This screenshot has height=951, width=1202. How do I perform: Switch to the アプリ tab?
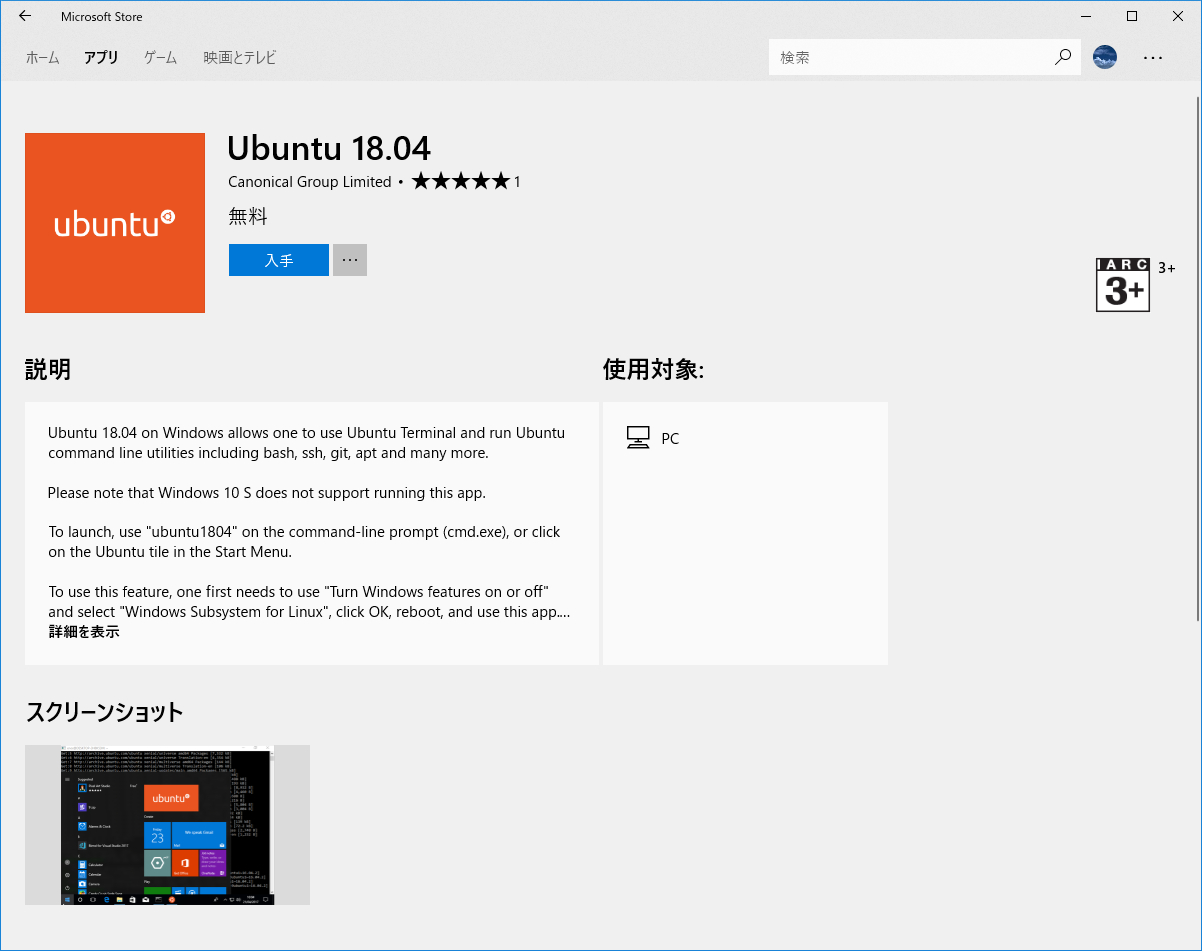pyautogui.click(x=101, y=58)
